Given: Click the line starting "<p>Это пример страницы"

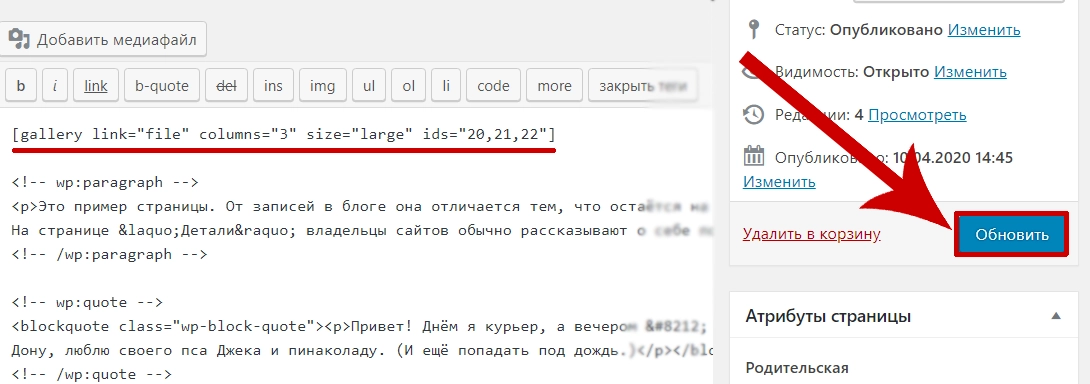Looking at the screenshot, I should [361, 206].
